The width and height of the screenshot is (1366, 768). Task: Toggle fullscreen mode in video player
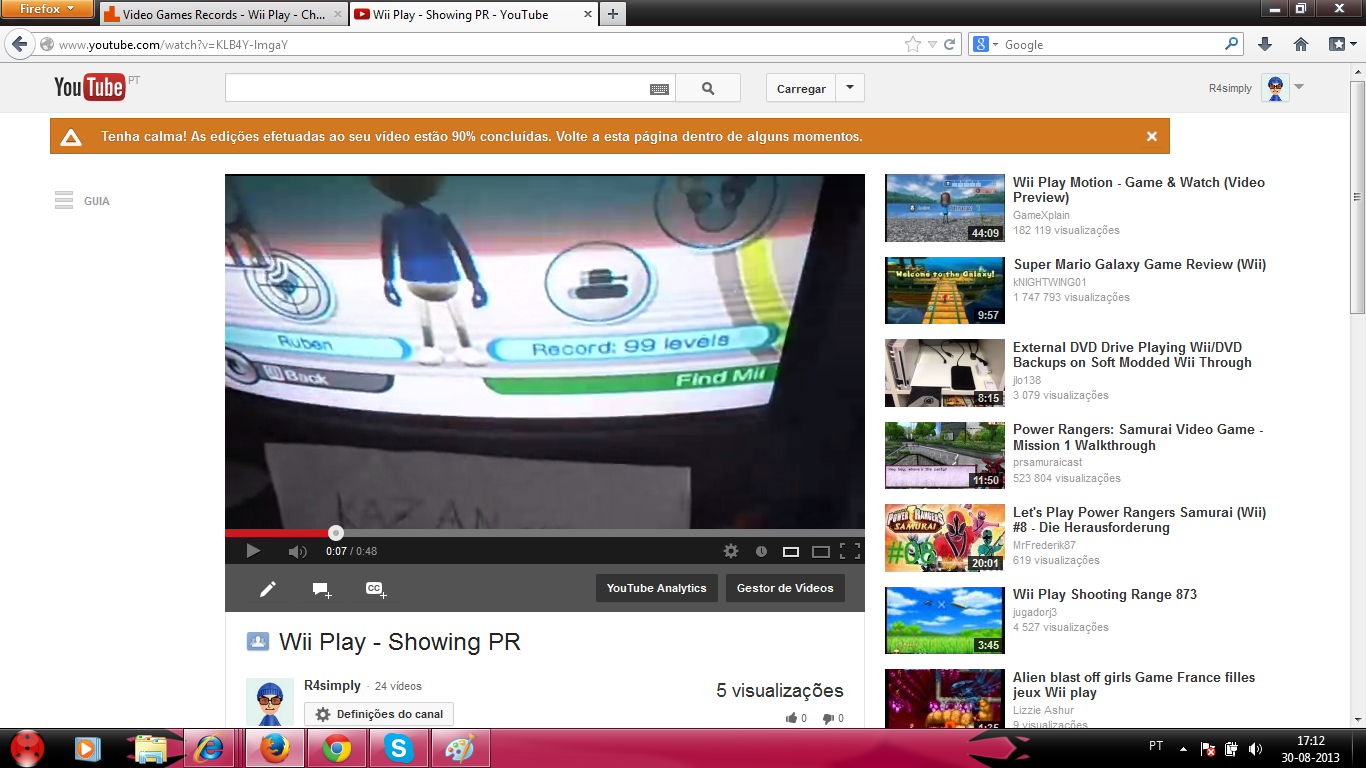point(850,551)
